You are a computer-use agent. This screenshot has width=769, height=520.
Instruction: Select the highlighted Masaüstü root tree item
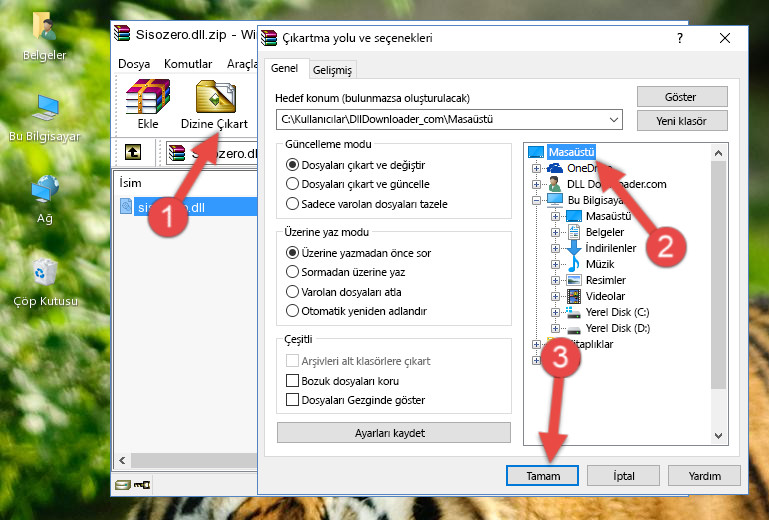[x=571, y=152]
